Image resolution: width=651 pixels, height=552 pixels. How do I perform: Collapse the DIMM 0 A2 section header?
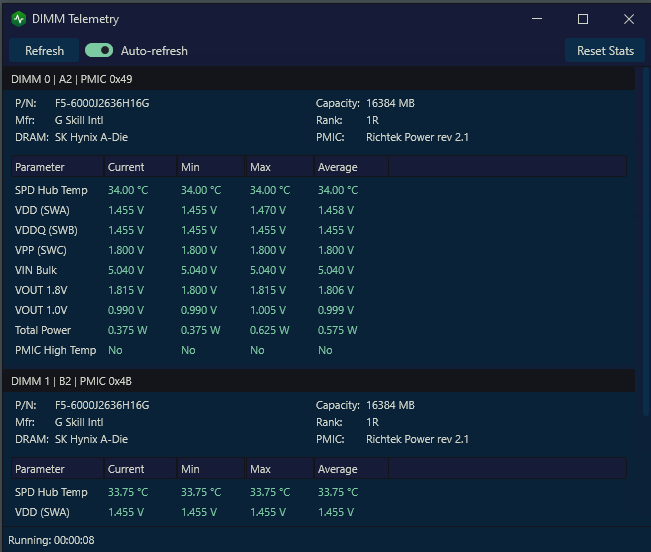pos(318,79)
